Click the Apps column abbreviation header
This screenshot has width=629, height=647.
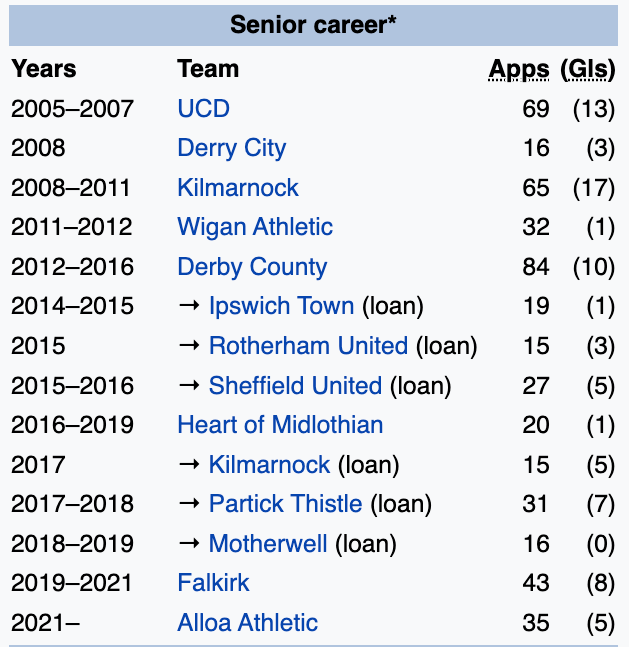point(519,69)
